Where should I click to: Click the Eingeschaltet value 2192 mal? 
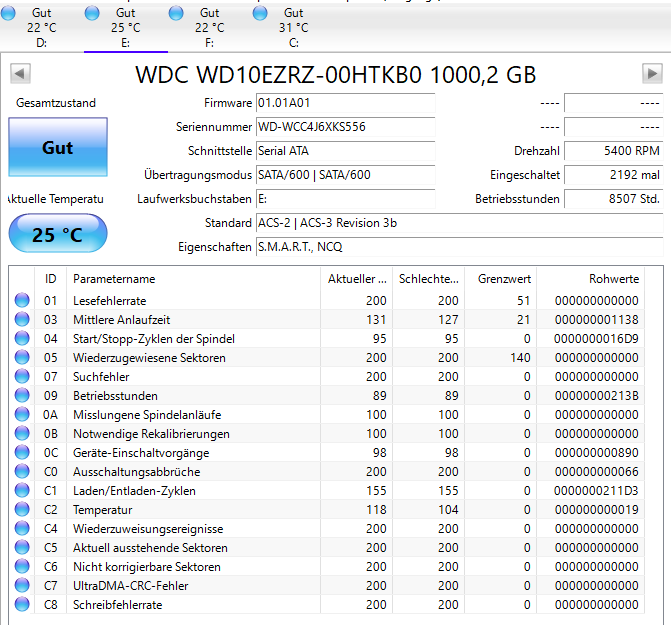[614, 175]
